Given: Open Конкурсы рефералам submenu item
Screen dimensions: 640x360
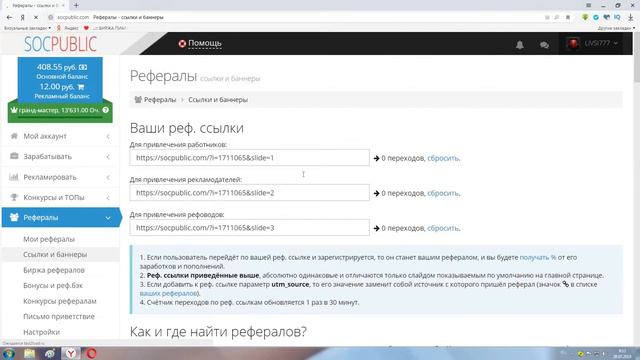Looking at the screenshot, I should pos(60,301).
